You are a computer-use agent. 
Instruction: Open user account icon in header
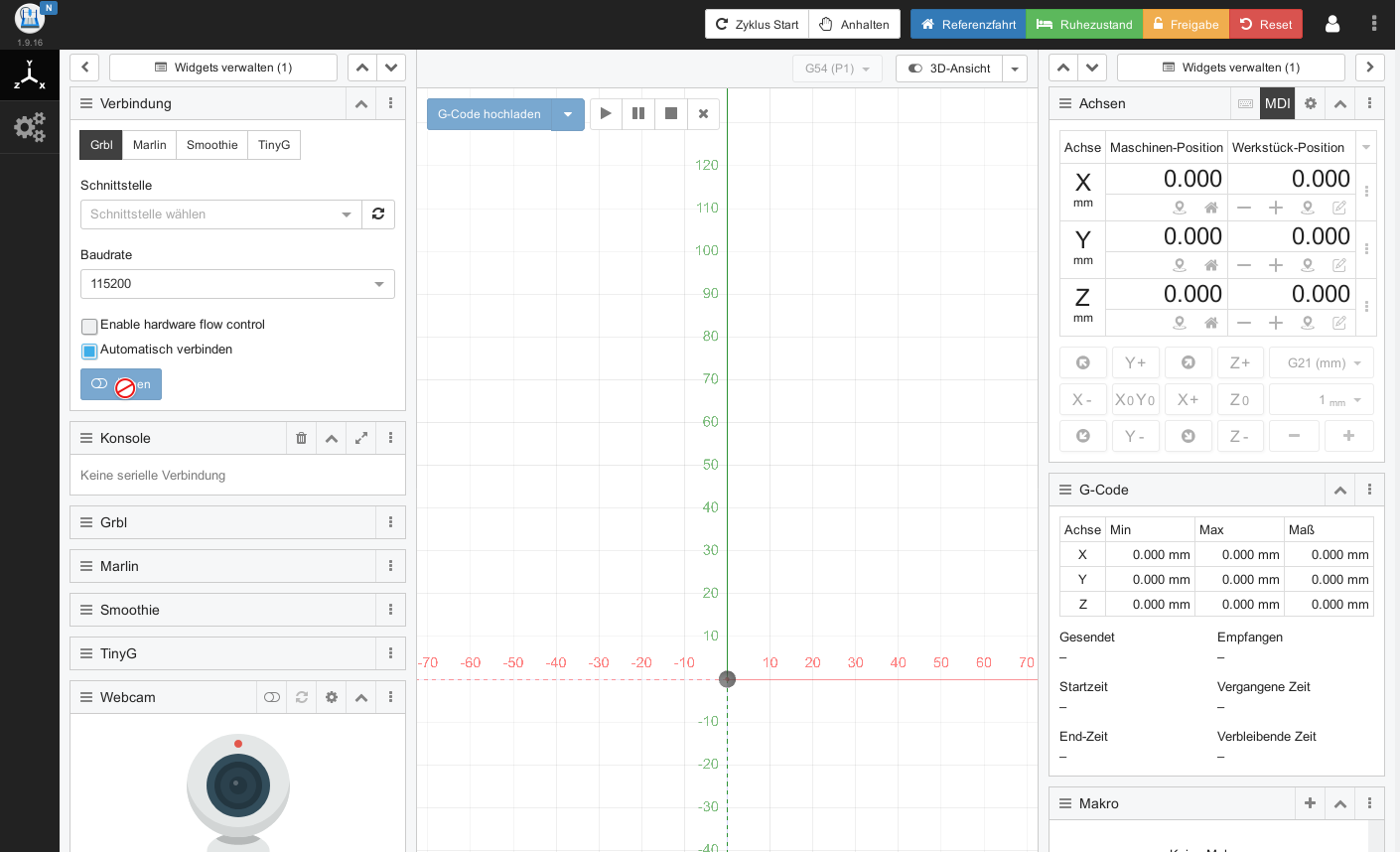point(1332,24)
